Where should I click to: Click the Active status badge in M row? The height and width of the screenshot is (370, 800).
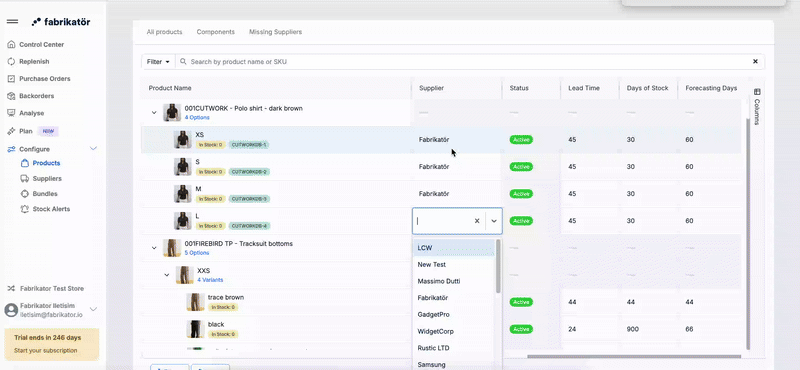[x=521, y=194]
